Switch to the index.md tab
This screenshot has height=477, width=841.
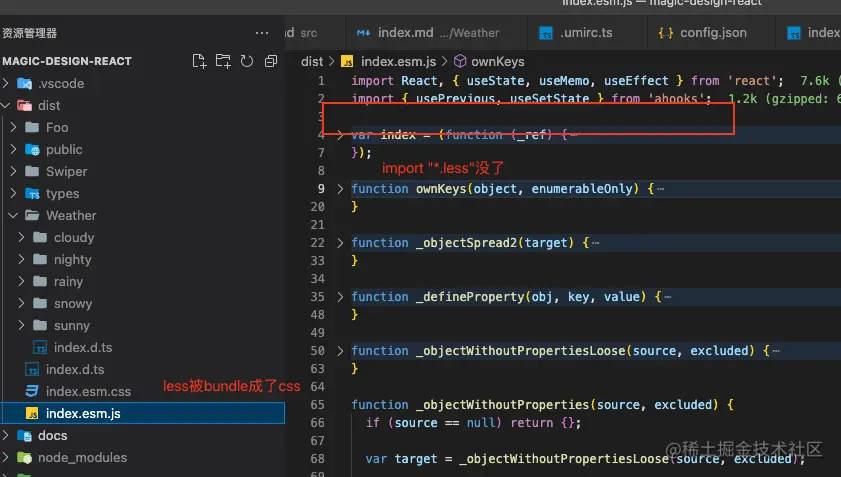pos(436,33)
